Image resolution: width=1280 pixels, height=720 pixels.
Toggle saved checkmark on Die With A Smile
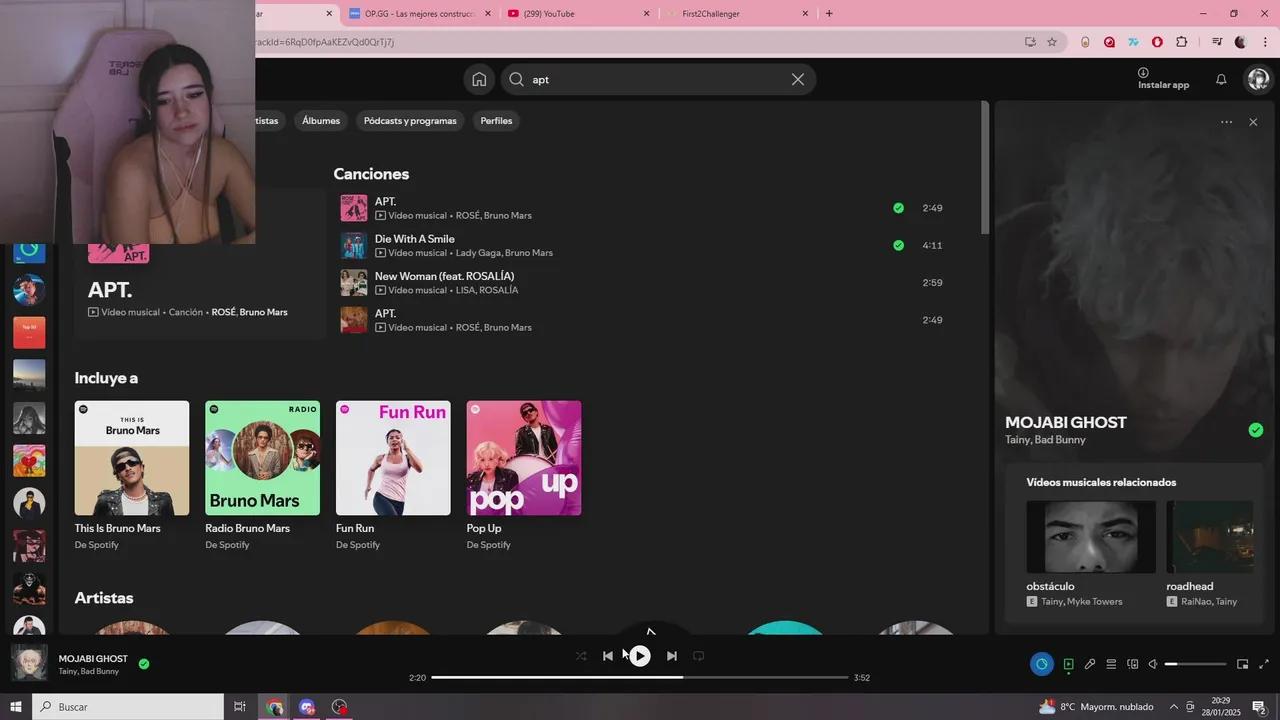[898, 245]
